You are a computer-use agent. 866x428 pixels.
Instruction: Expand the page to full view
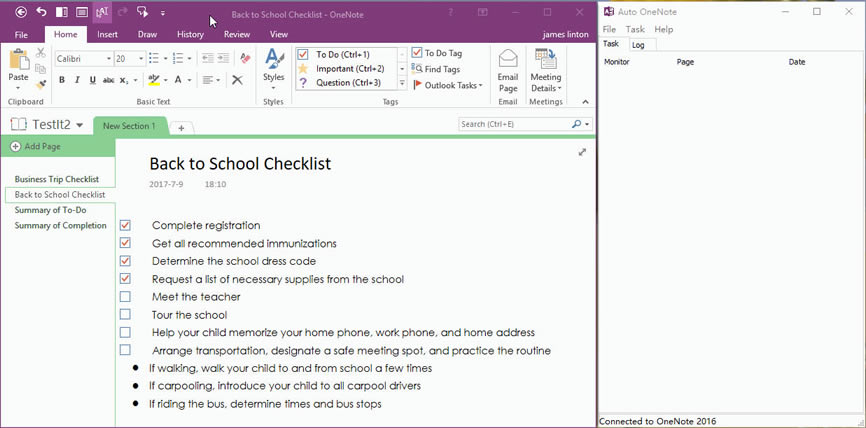click(x=582, y=152)
